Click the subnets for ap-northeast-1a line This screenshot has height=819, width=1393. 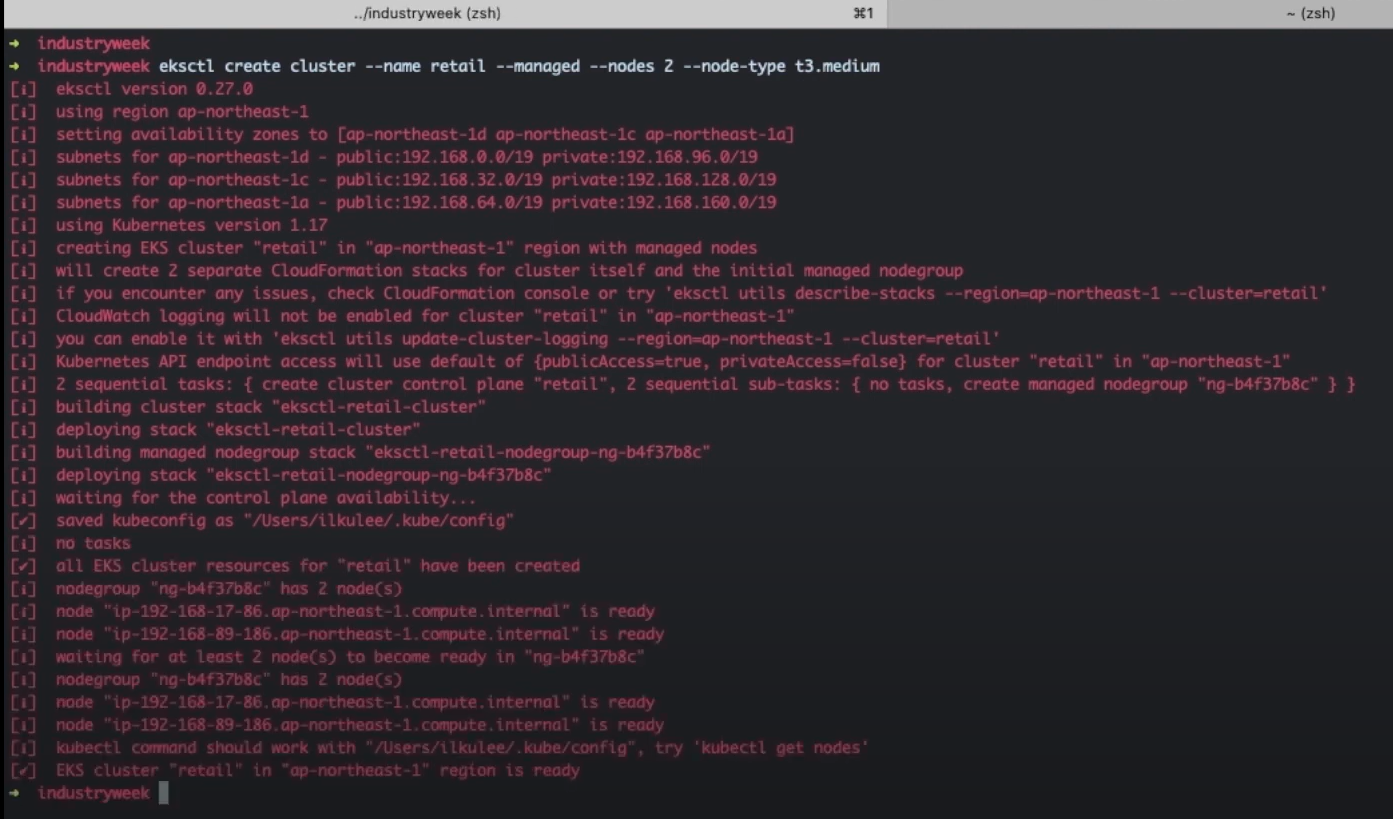392,202
